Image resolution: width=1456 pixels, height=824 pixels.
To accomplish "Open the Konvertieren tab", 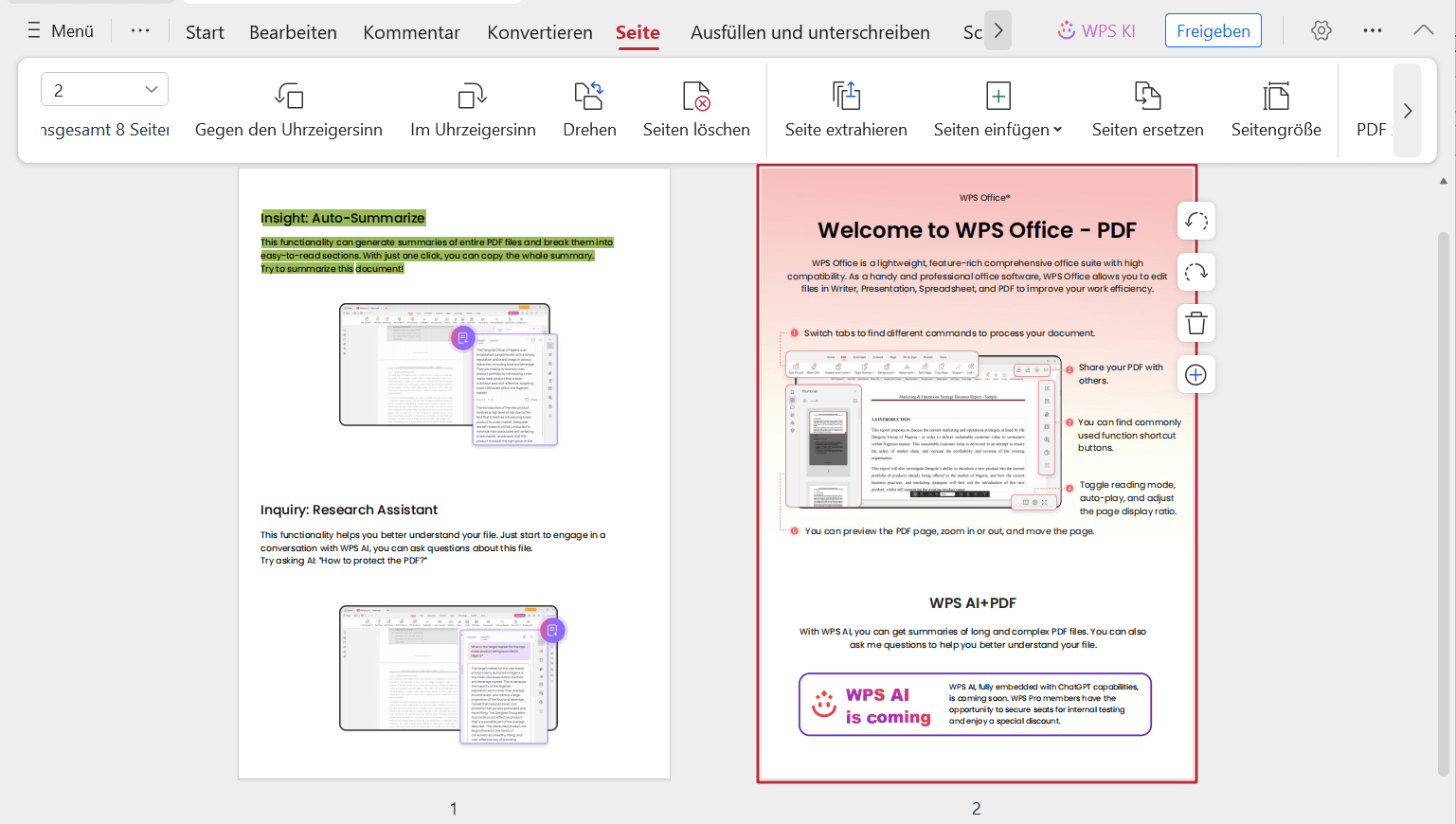I will point(539,31).
